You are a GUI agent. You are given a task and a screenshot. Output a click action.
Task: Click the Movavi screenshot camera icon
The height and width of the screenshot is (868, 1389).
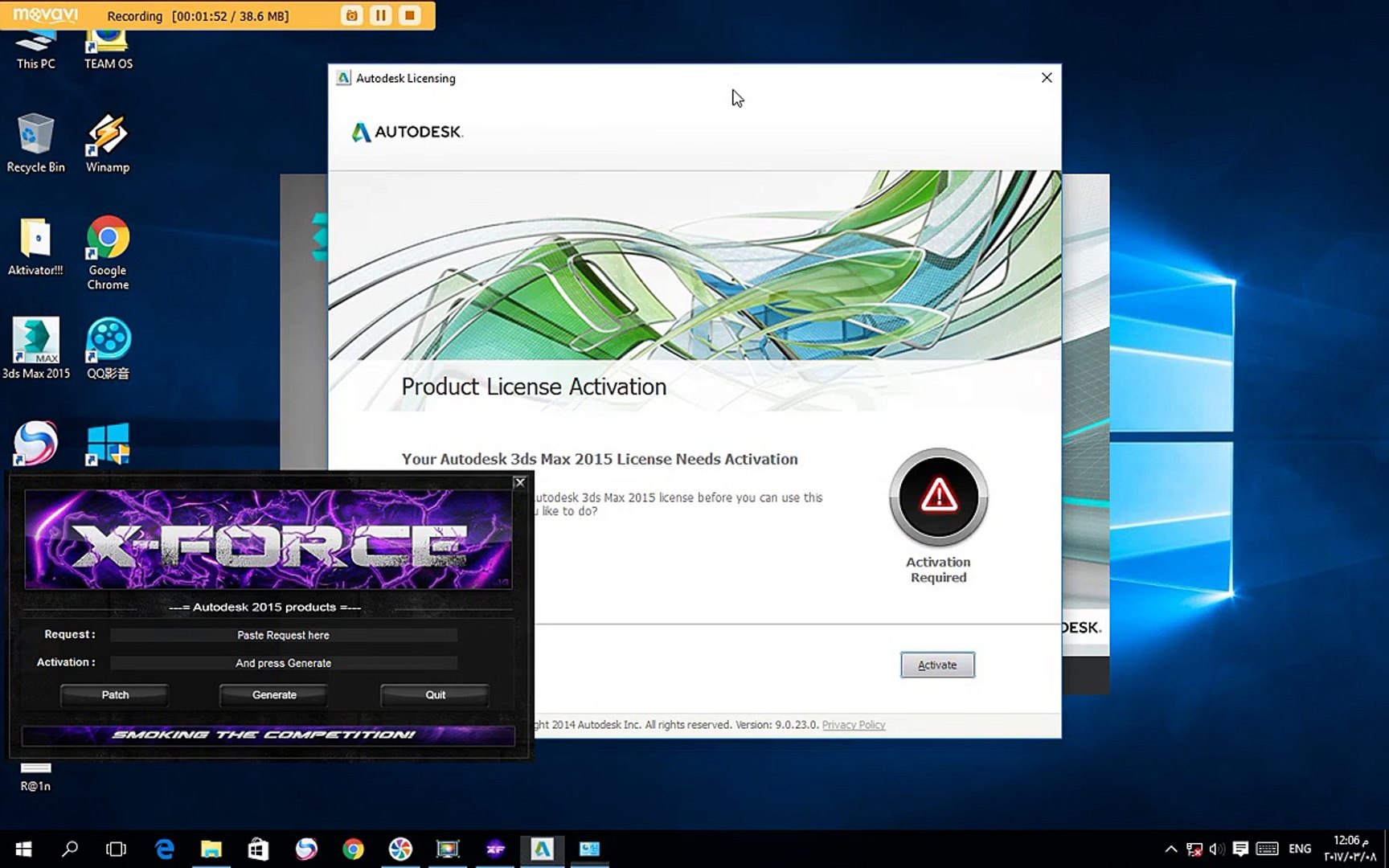tap(351, 15)
